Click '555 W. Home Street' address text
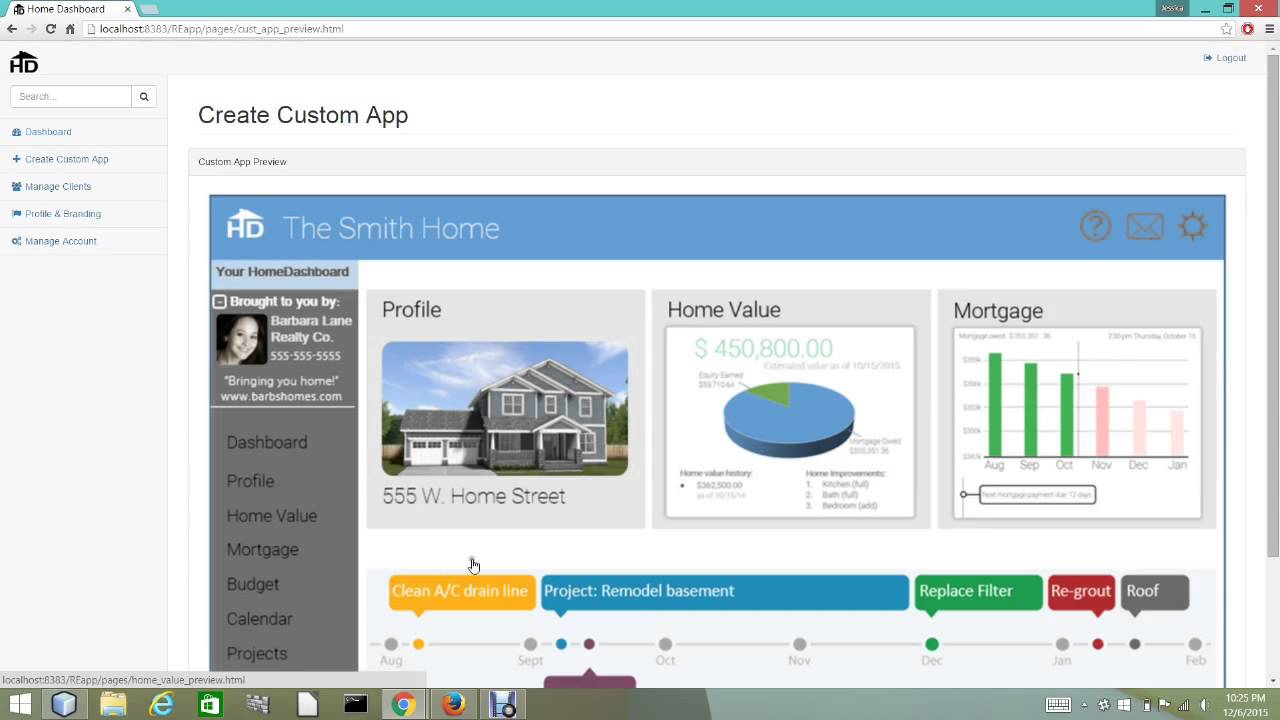This screenshot has width=1280, height=720. coord(474,496)
